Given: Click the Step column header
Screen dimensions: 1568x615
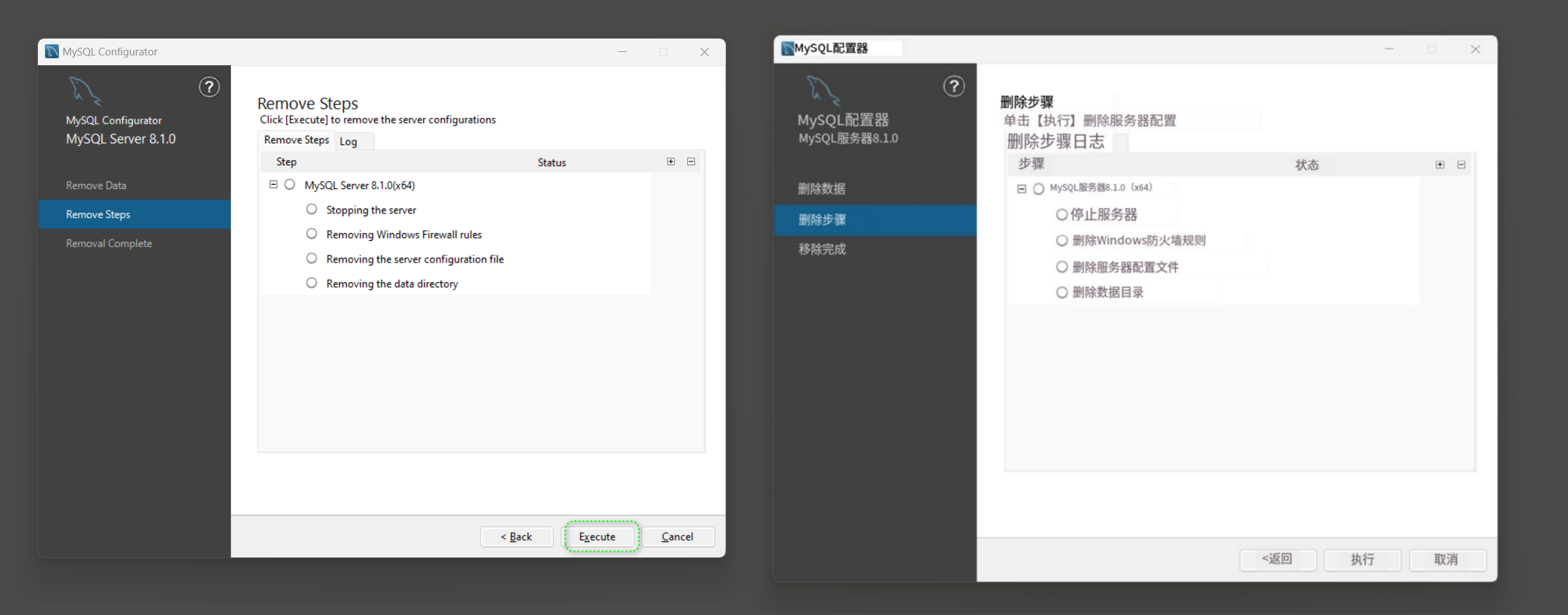Looking at the screenshot, I should point(286,161).
